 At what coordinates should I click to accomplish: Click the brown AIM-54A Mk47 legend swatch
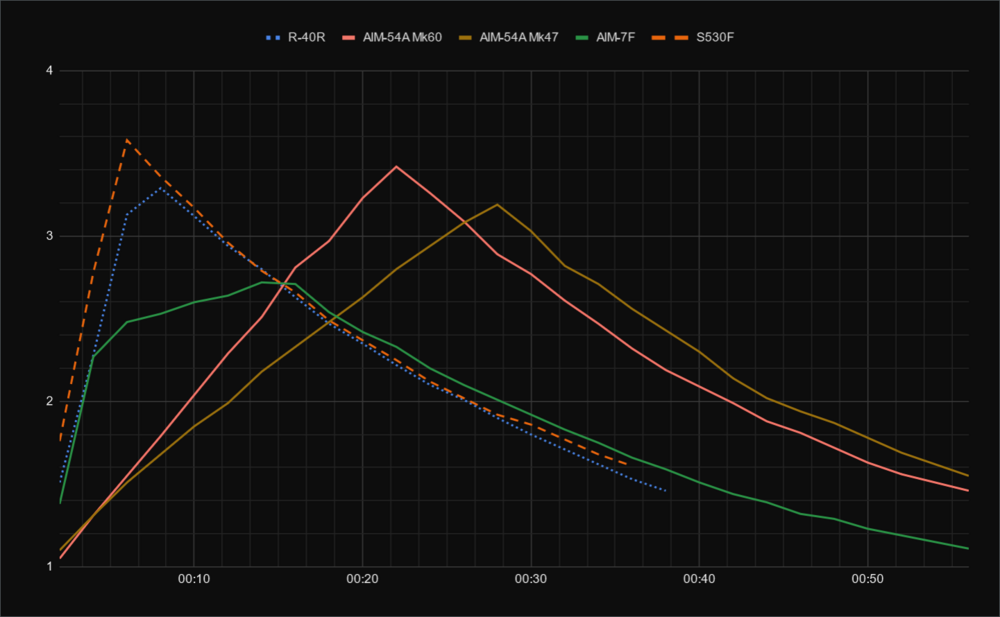pos(466,38)
